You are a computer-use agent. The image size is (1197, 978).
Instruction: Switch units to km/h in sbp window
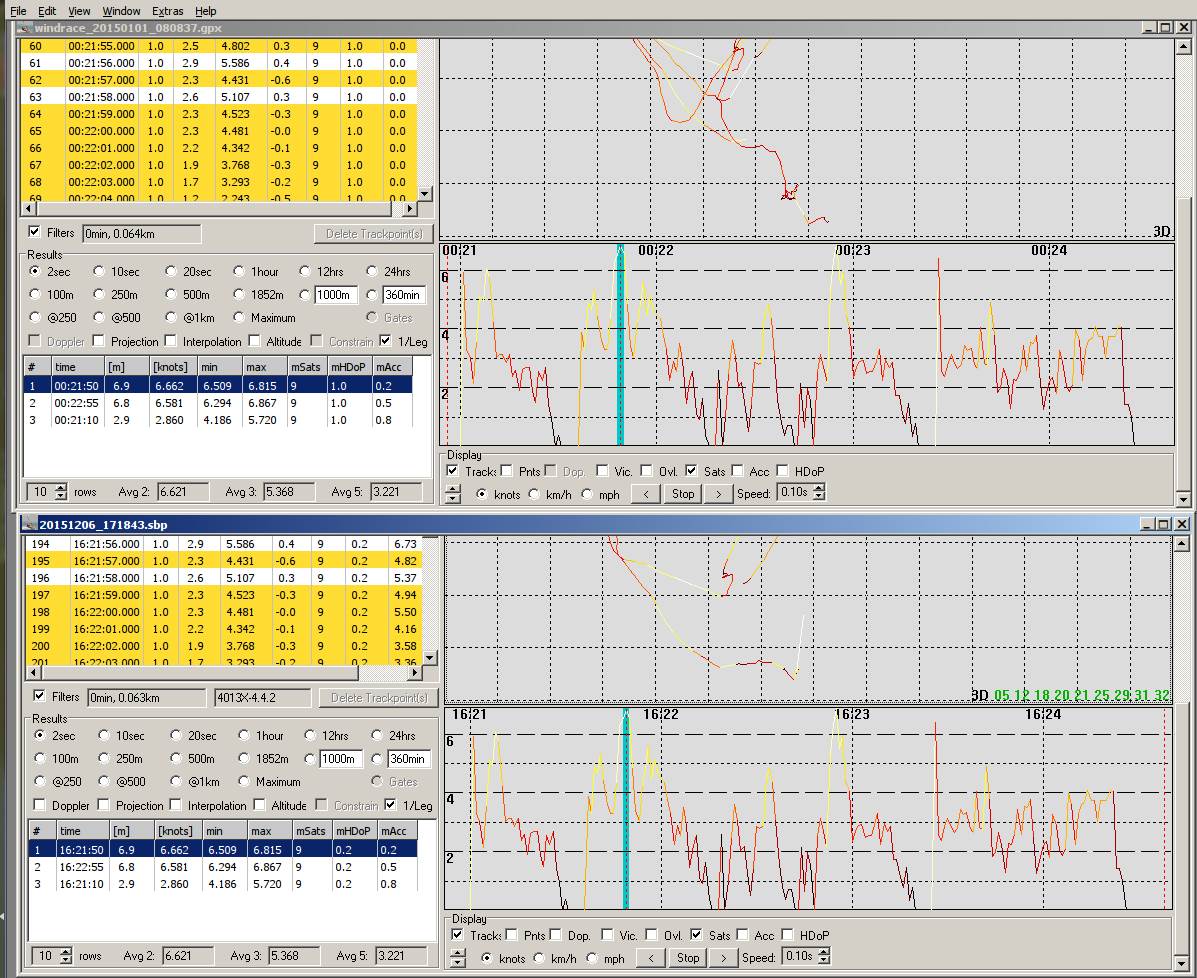[540, 958]
